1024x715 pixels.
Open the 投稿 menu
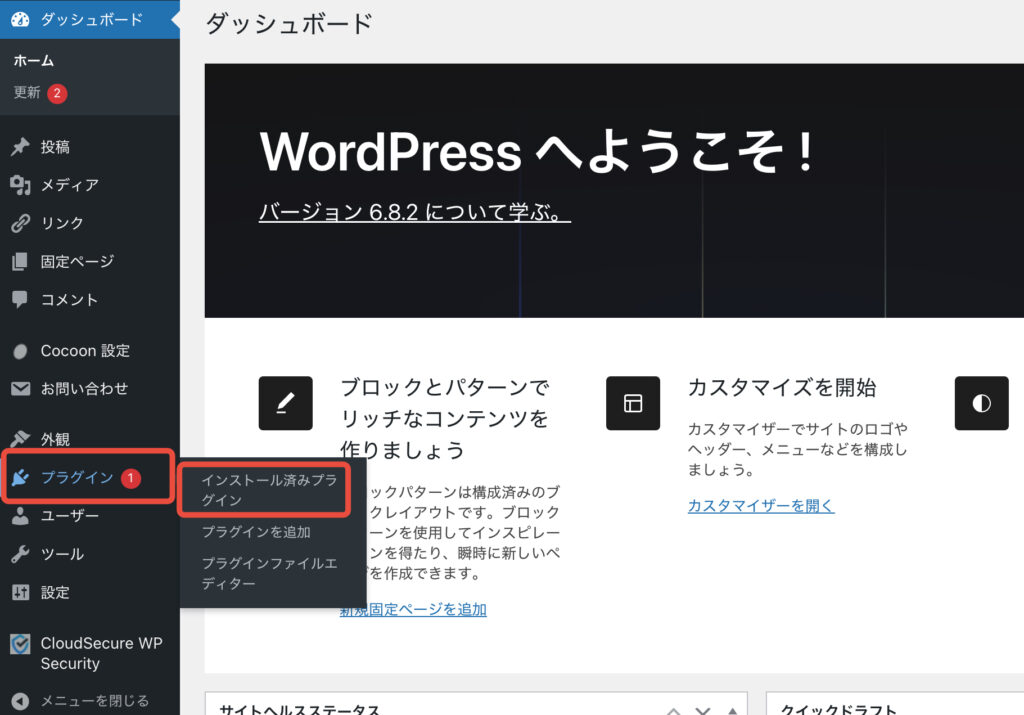(x=89, y=146)
